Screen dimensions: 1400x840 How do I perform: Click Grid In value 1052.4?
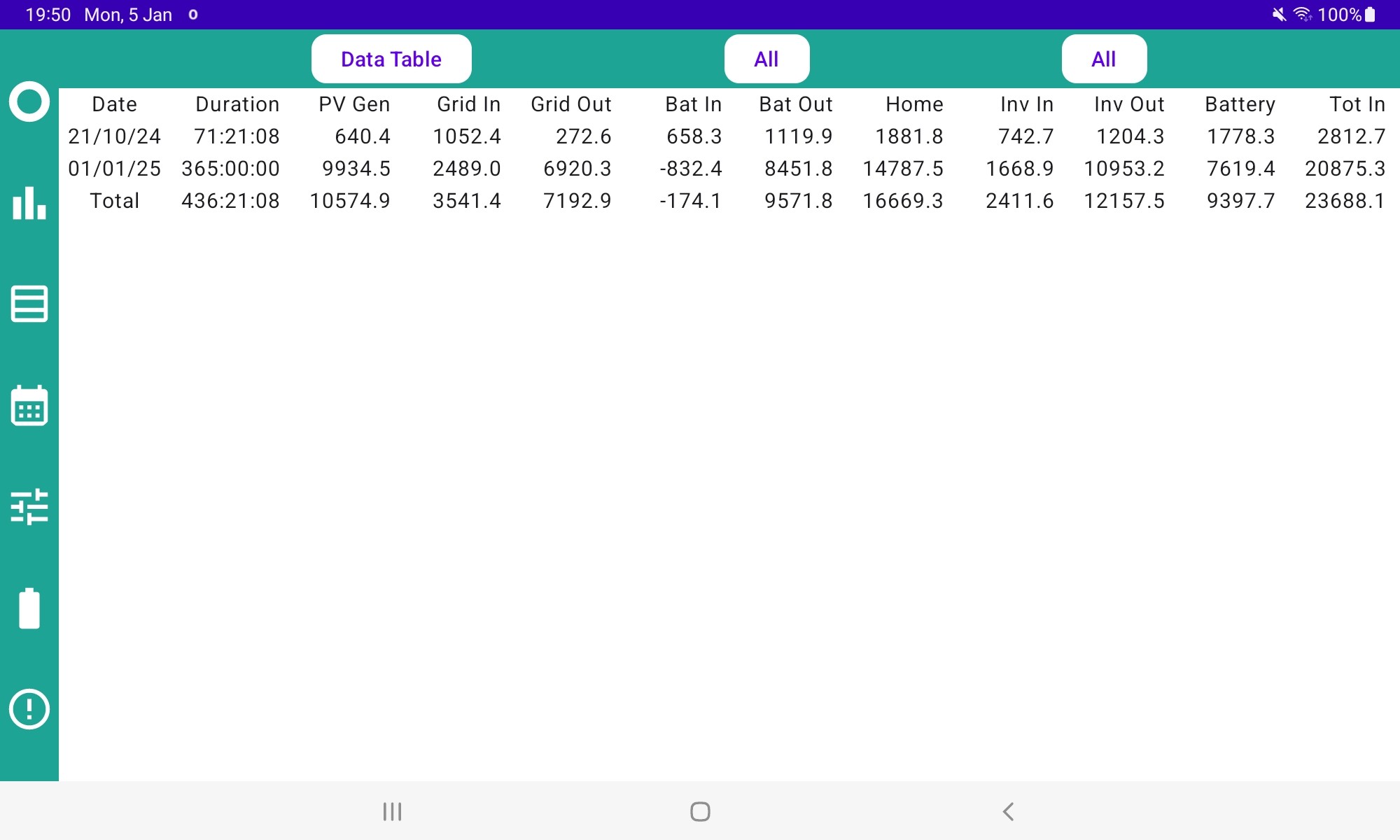[x=467, y=136]
